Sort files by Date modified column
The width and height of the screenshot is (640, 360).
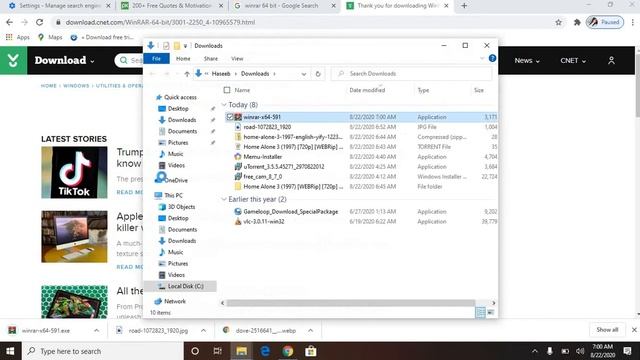coord(367,90)
